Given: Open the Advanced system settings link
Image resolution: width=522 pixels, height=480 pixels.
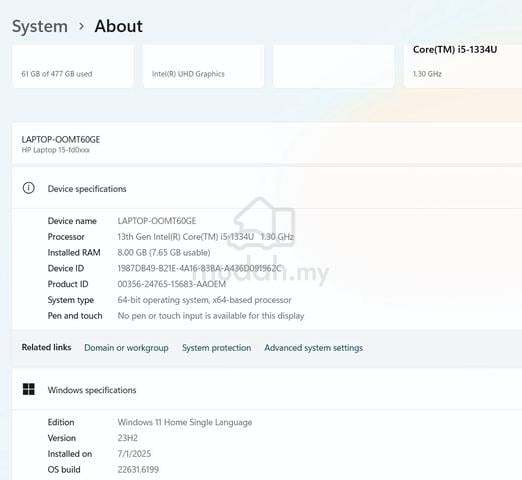Looking at the screenshot, I should pyautogui.click(x=314, y=348).
